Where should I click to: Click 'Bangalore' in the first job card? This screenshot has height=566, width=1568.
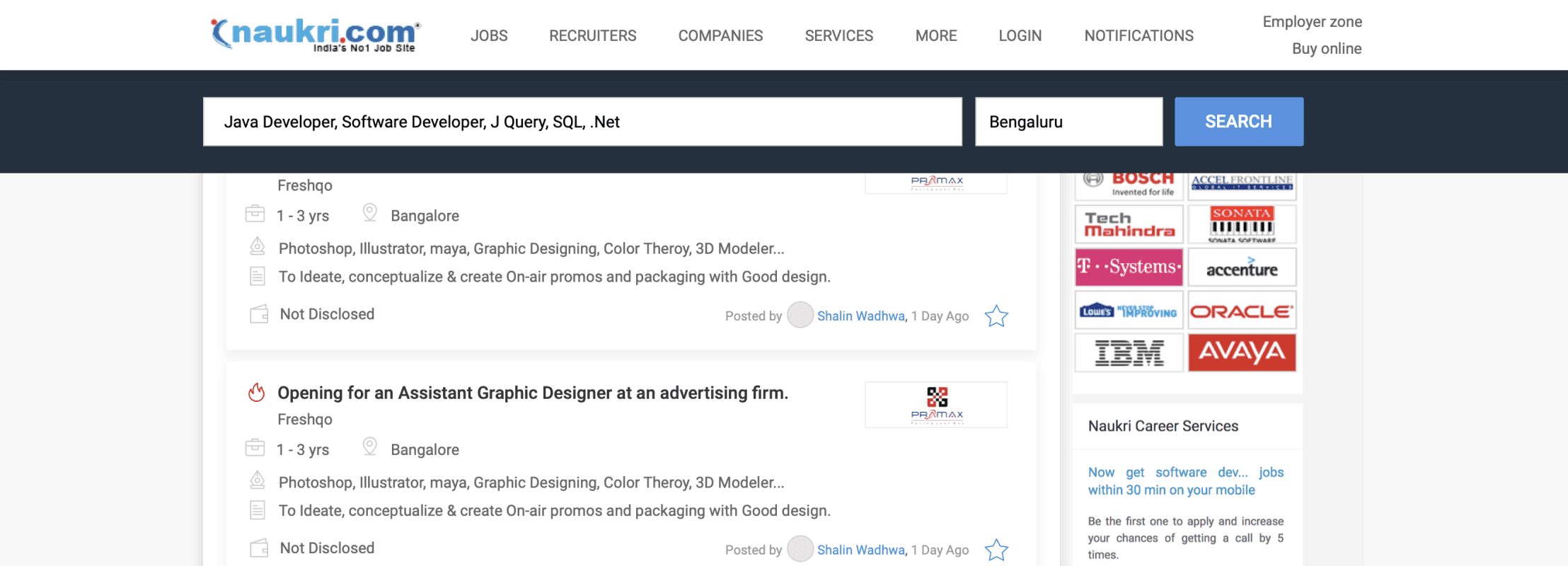coord(425,216)
